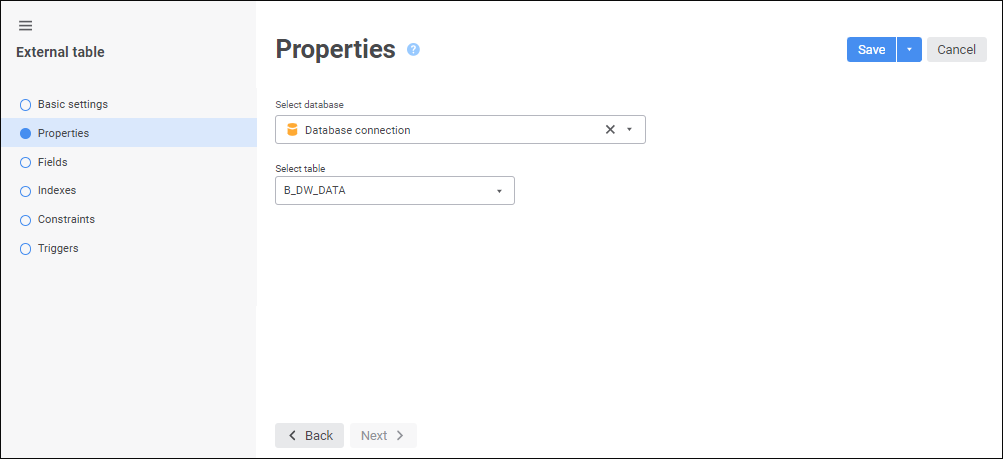Select the Basic settings step circle

(26, 104)
